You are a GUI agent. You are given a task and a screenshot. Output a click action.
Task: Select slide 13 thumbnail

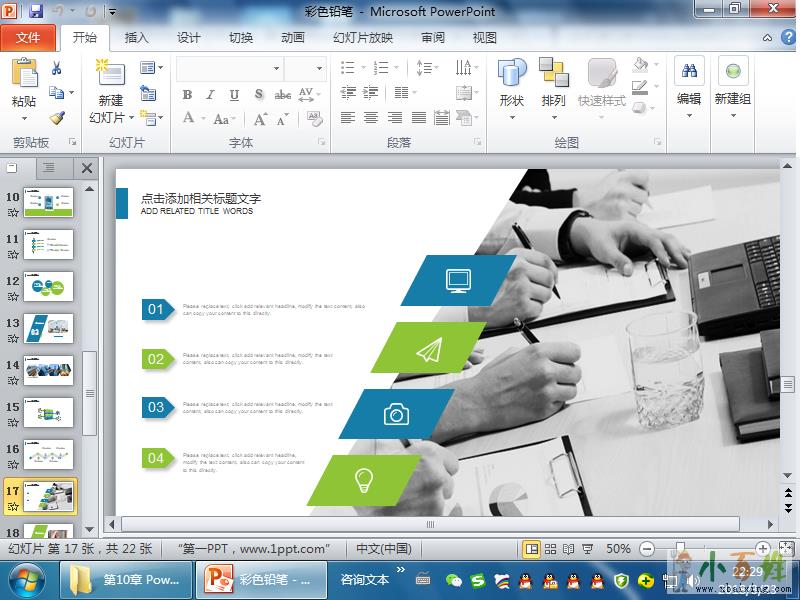48,326
